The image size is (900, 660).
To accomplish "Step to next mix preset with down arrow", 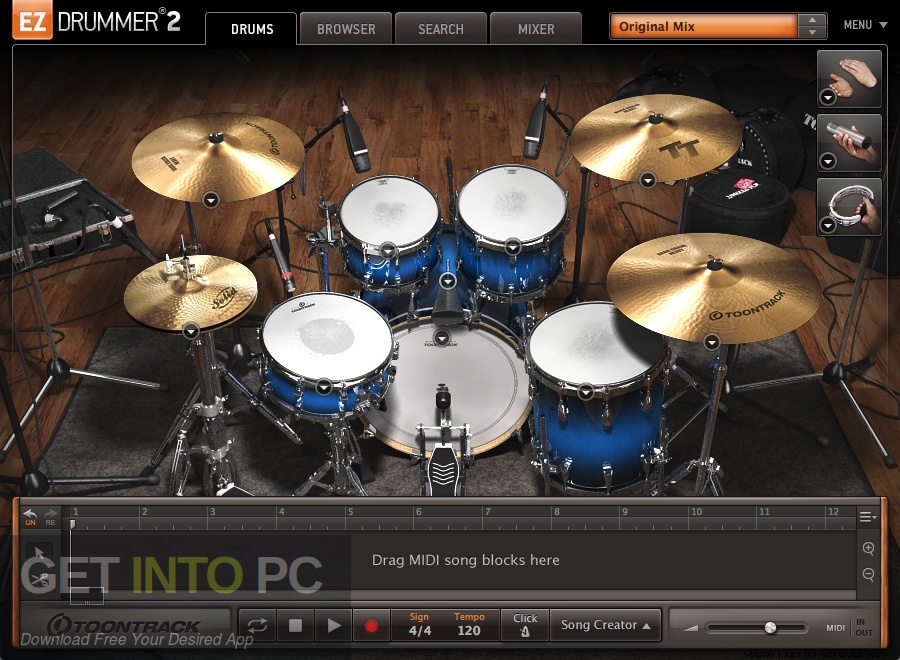I will 812,33.
